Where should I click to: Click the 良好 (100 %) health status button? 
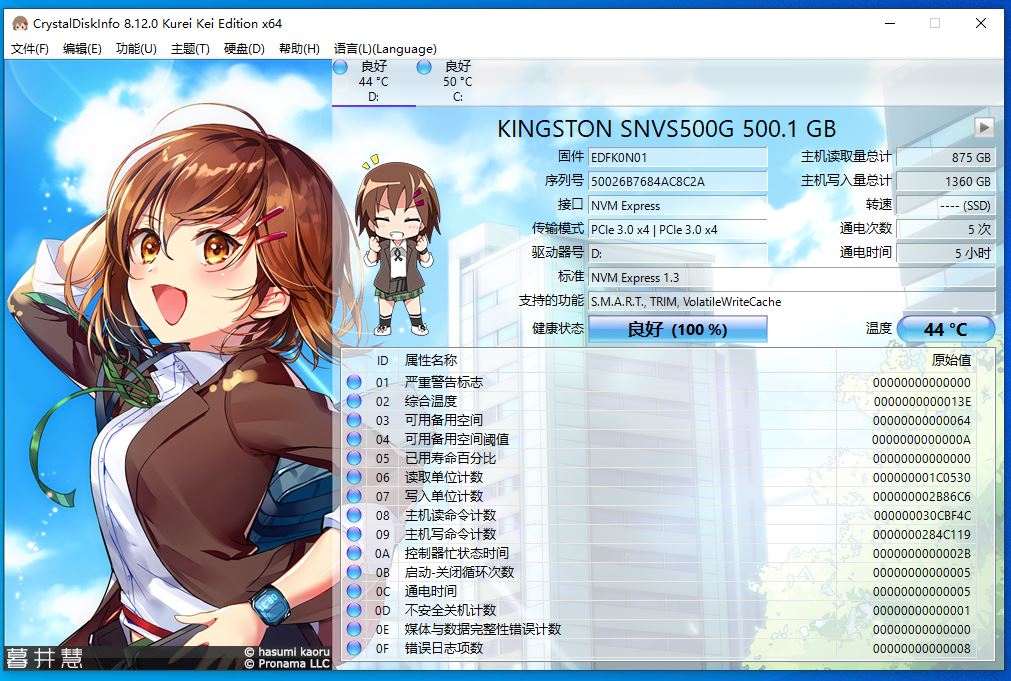tap(677, 330)
